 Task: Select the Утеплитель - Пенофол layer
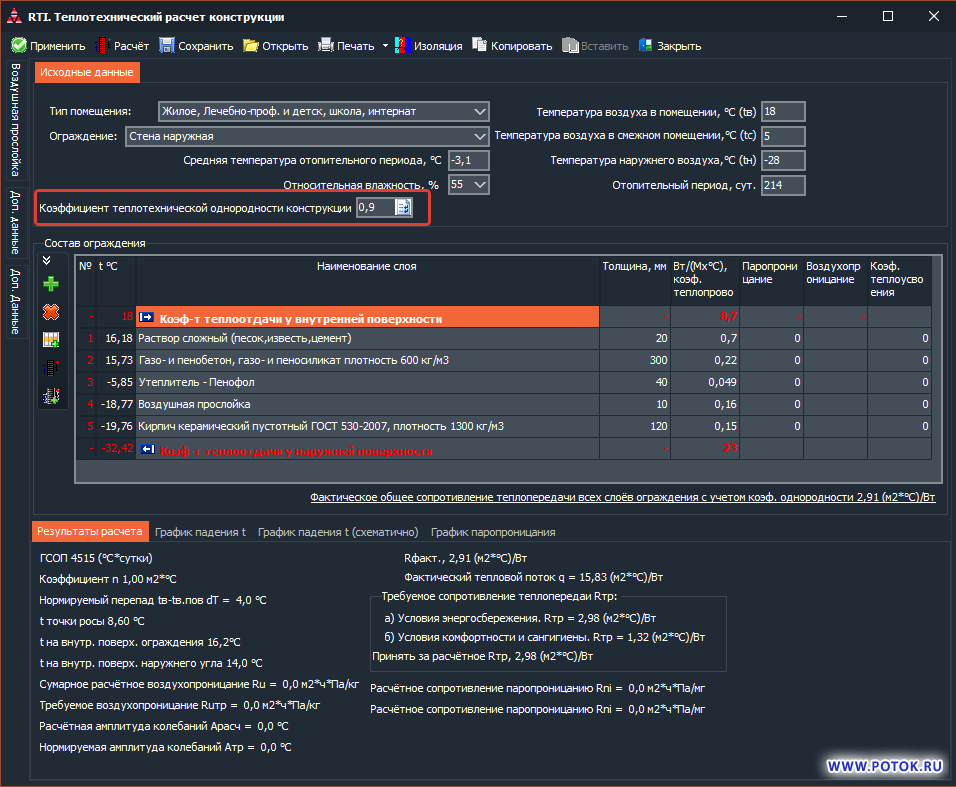pyautogui.click(x=504, y=382)
